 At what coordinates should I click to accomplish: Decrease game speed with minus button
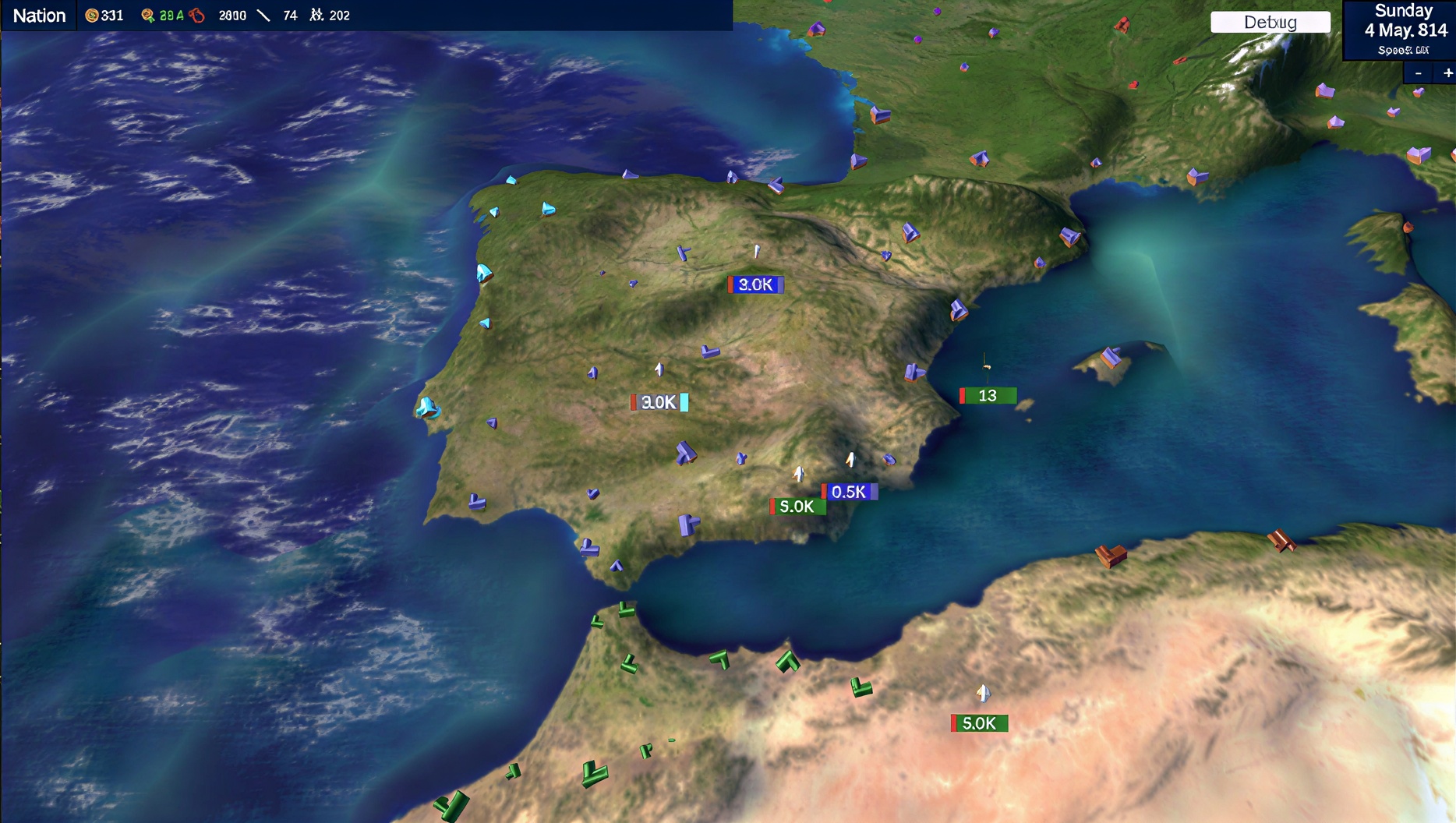click(x=1419, y=73)
